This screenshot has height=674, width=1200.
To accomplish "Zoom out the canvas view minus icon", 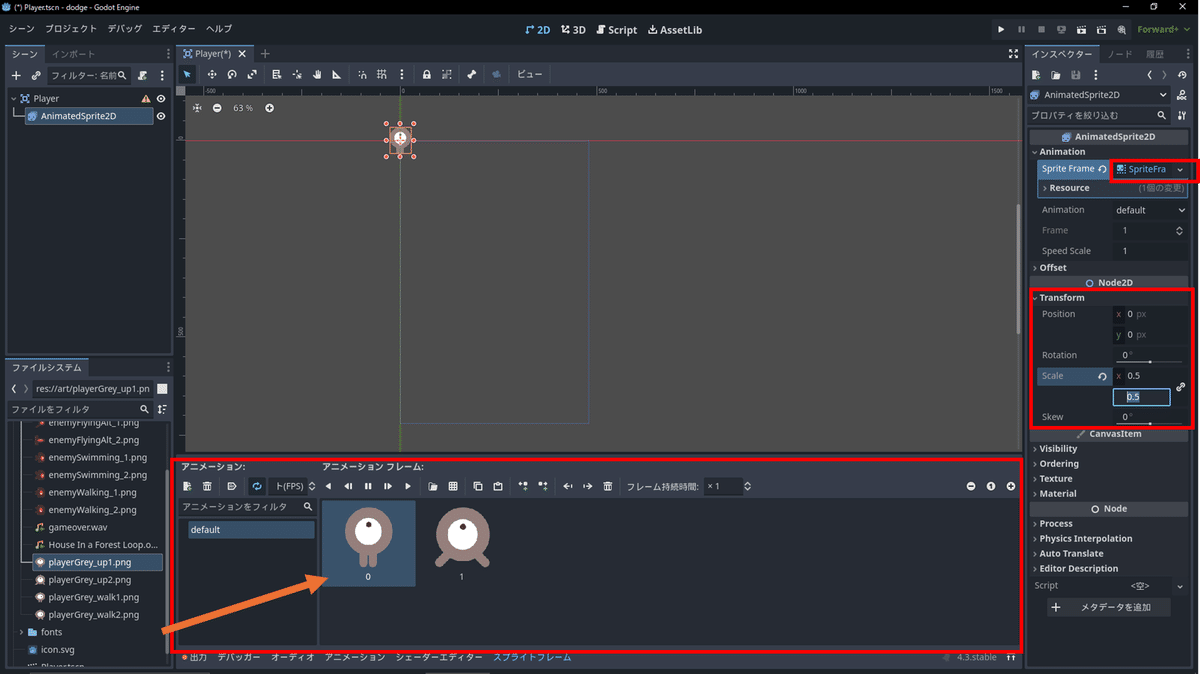I will [x=217, y=108].
